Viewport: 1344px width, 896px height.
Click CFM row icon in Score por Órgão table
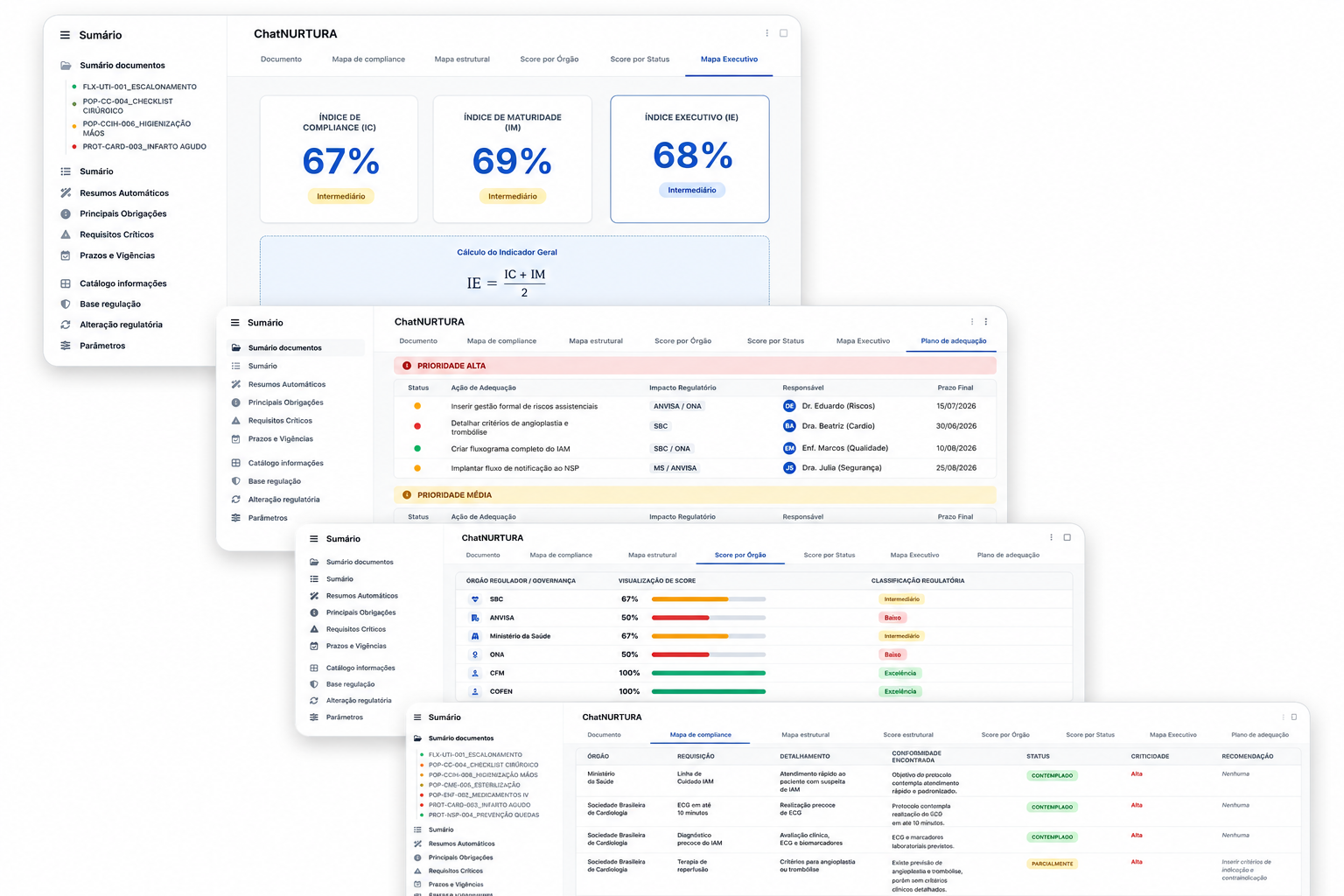click(475, 673)
